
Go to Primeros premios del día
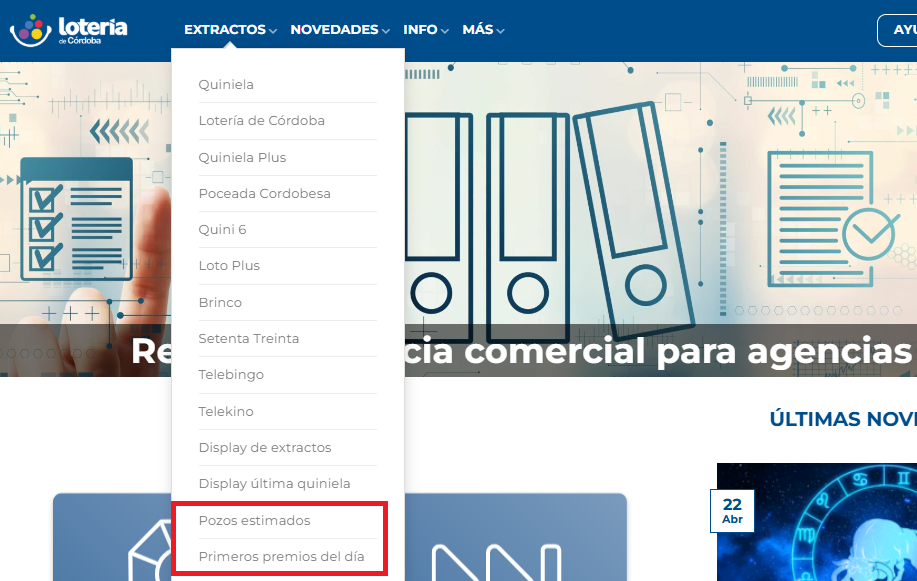[281, 557]
